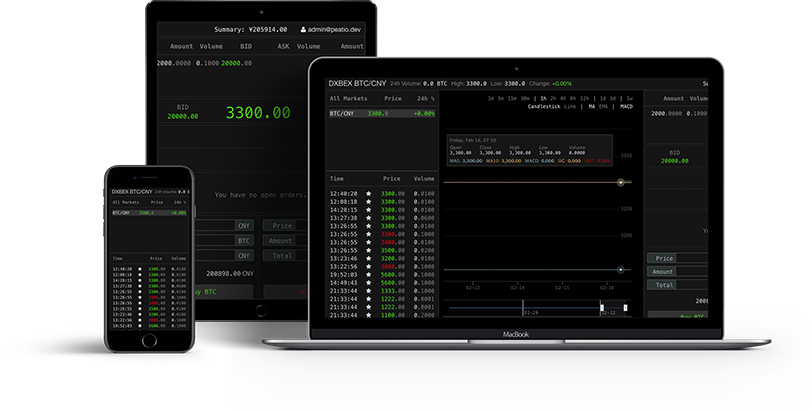The image size is (812, 411).
Task: Open the BTC/CNY market row on the laptop
Action: pos(382,113)
